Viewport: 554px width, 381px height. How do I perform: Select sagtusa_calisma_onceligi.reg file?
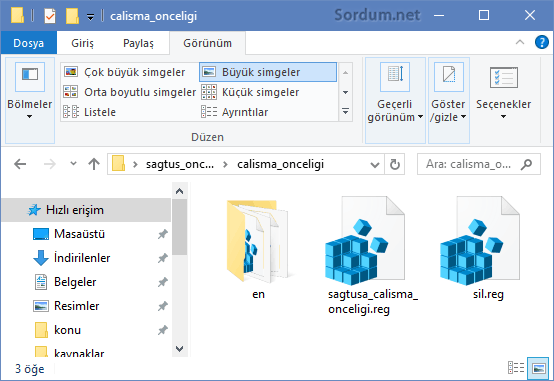(x=372, y=256)
